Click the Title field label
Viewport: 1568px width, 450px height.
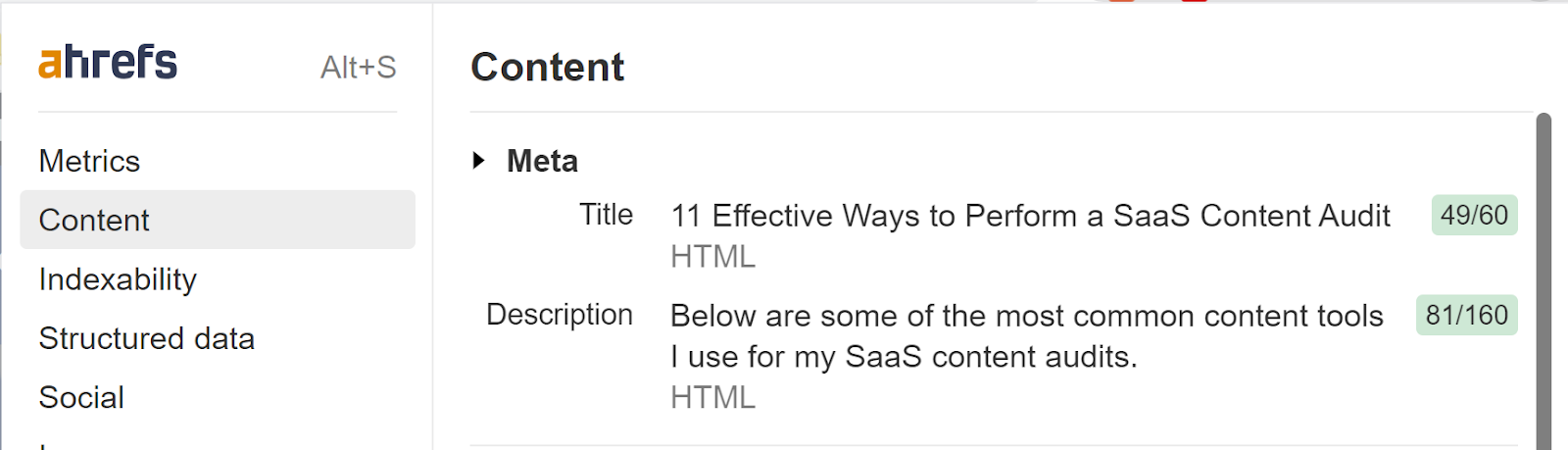(x=606, y=215)
